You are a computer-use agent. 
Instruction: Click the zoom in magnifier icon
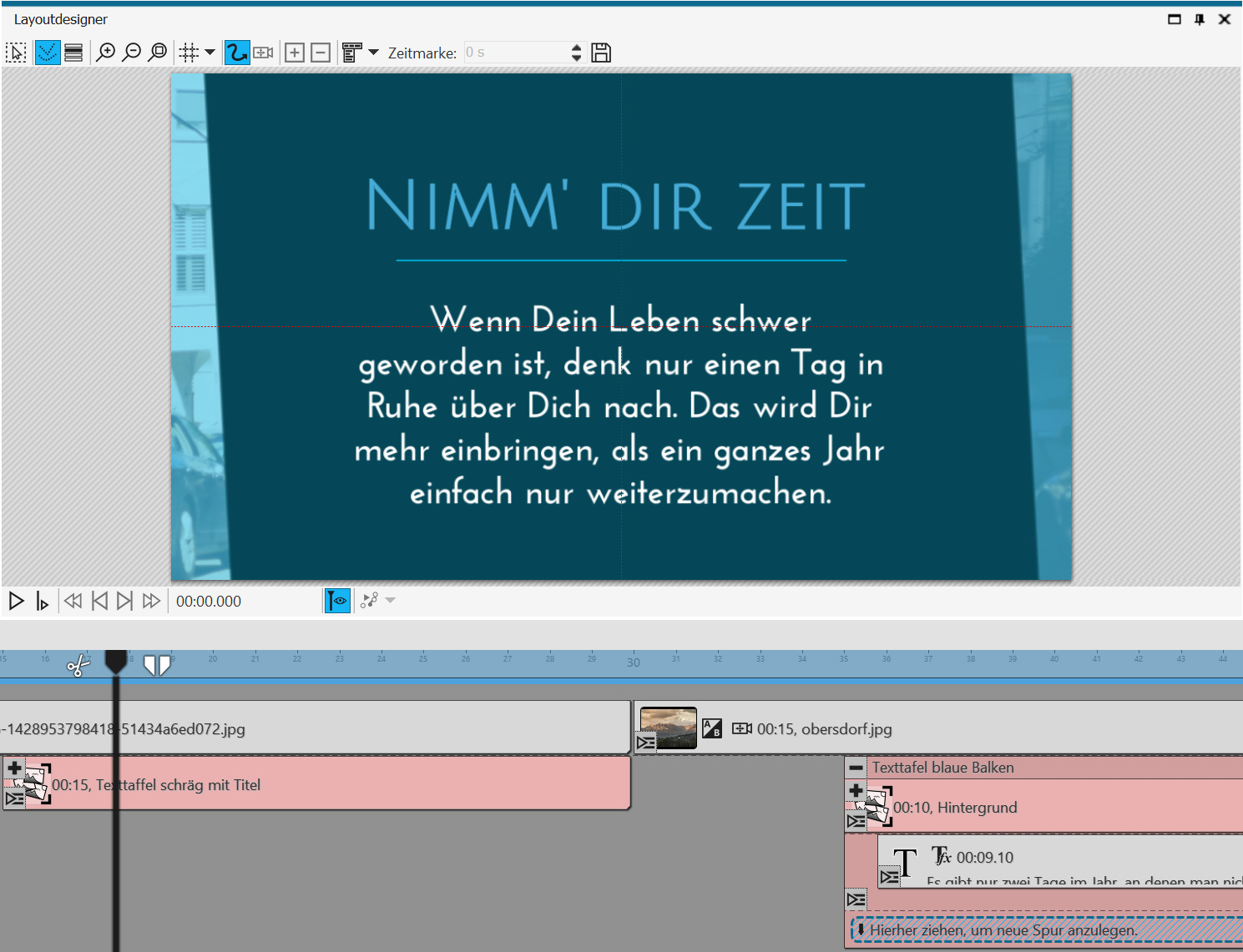(x=106, y=53)
